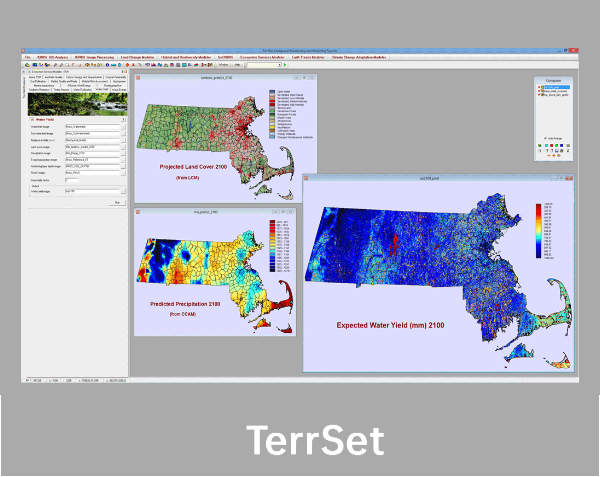
Task: Click the print icon in Composer
Action: 561,151
